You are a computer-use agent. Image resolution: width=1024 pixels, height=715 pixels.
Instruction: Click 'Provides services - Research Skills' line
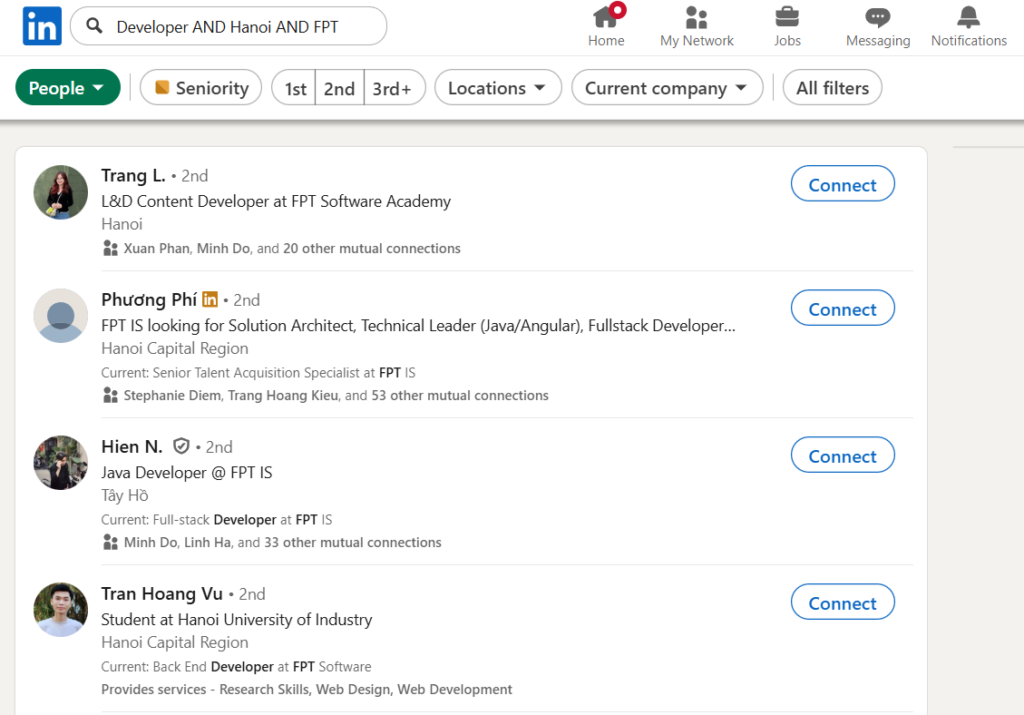tap(306, 689)
